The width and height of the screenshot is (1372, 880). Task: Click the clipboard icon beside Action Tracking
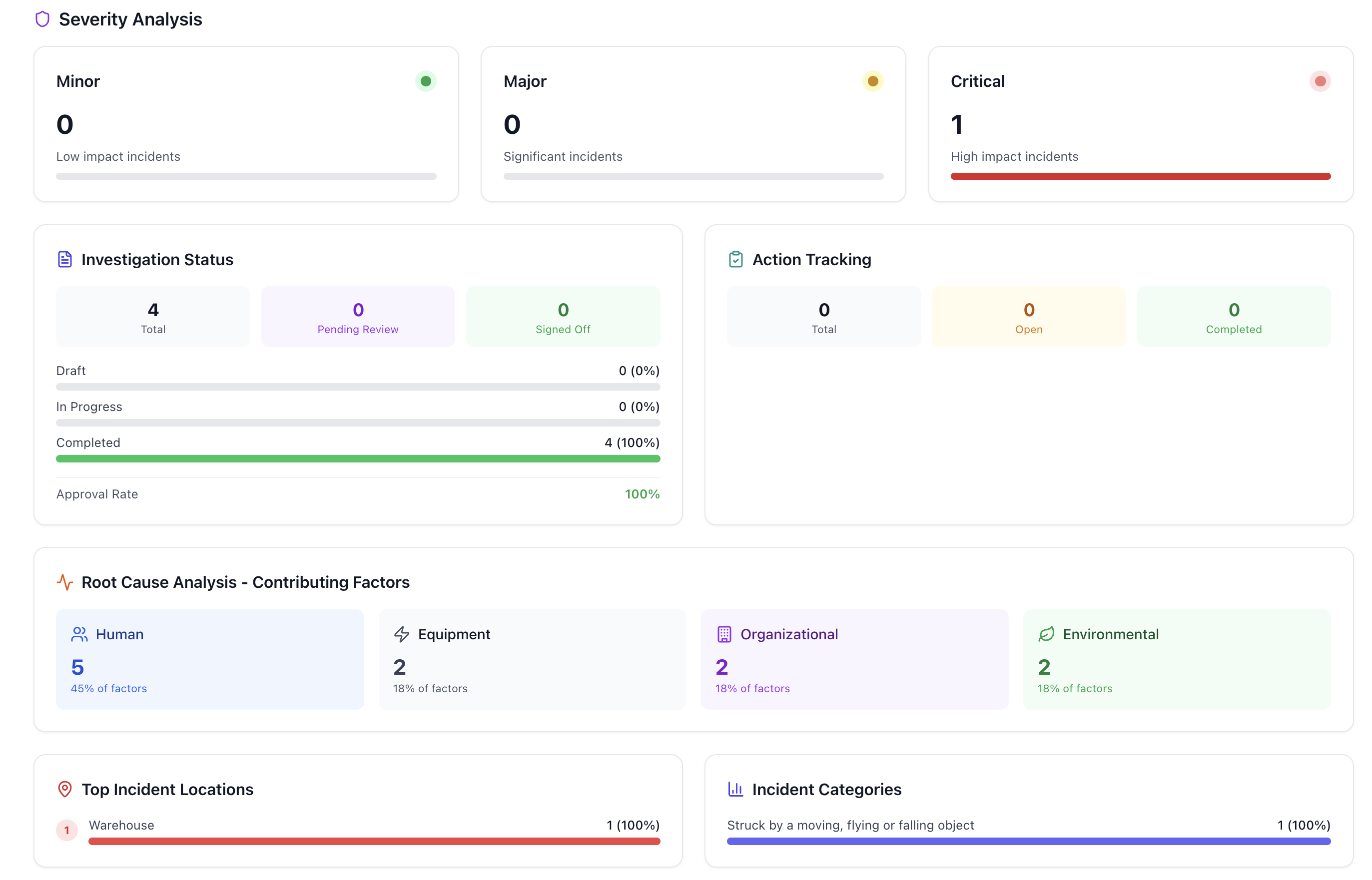[736, 259]
